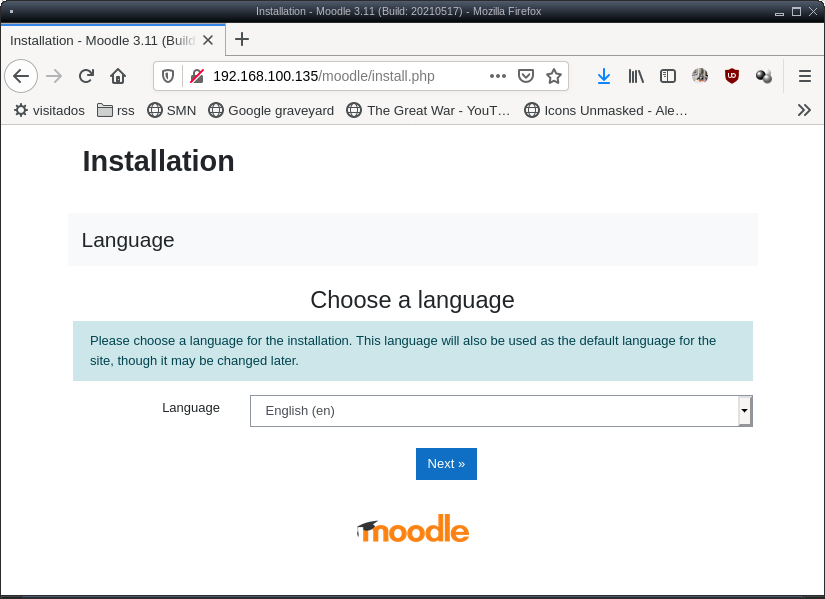Open the rss bookmarks folder
Viewport: 825px width, 599px height.
116,111
